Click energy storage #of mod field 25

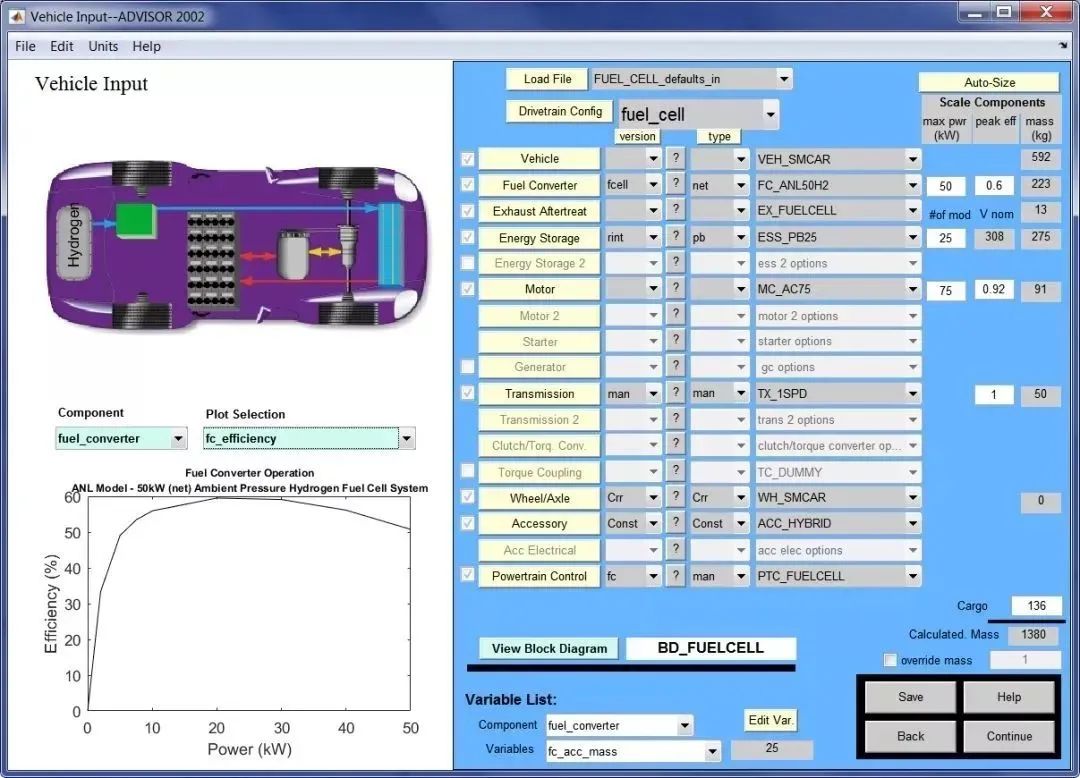tap(945, 238)
